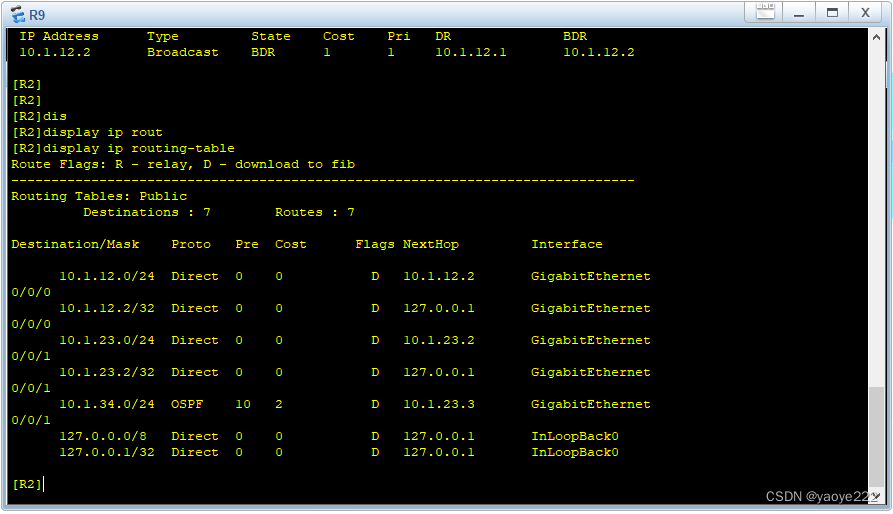Click the 'Destinations : 7' text
Image resolution: width=893 pixels, height=514 pixels.
point(147,212)
